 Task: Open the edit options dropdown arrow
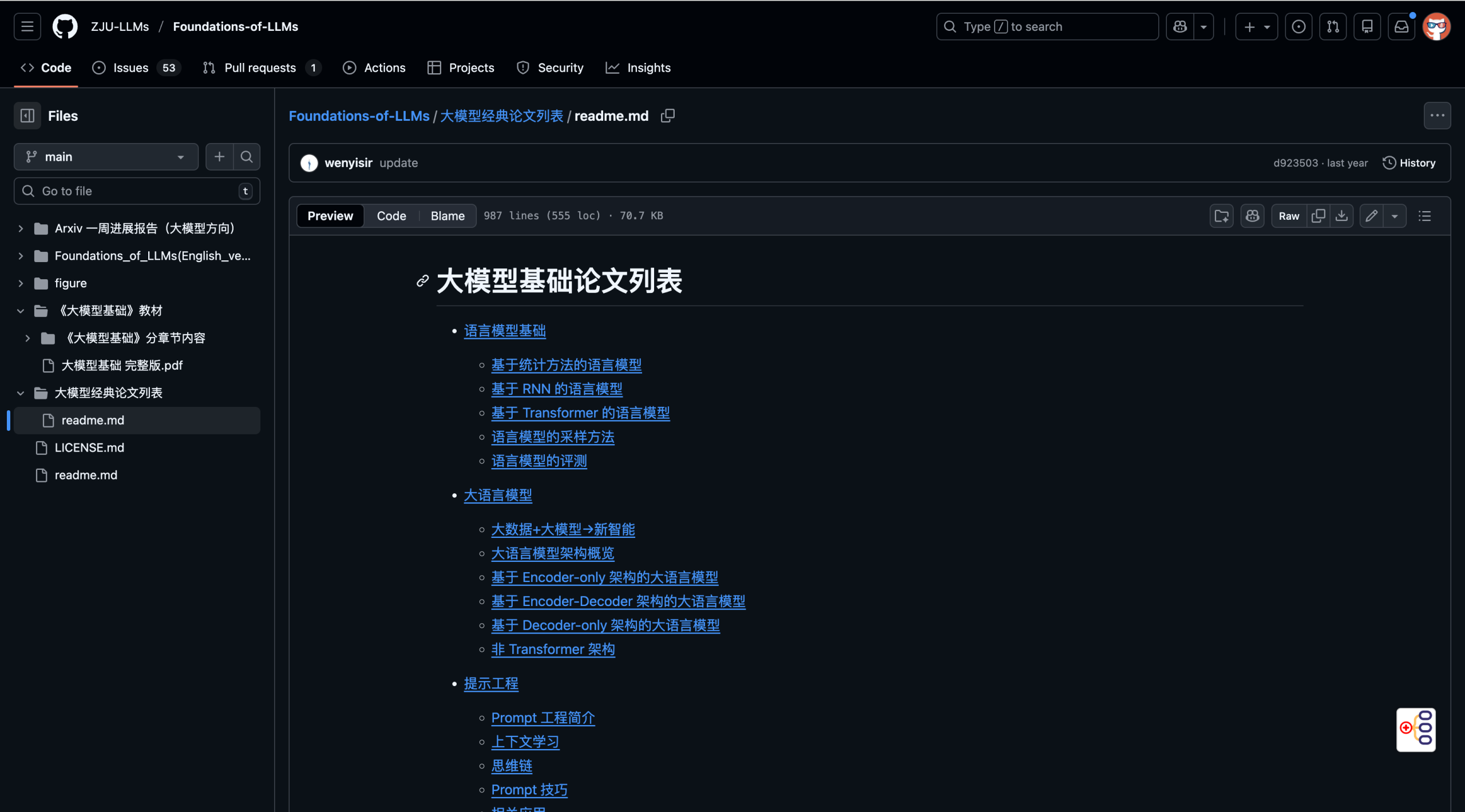[x=1395, y=216]
